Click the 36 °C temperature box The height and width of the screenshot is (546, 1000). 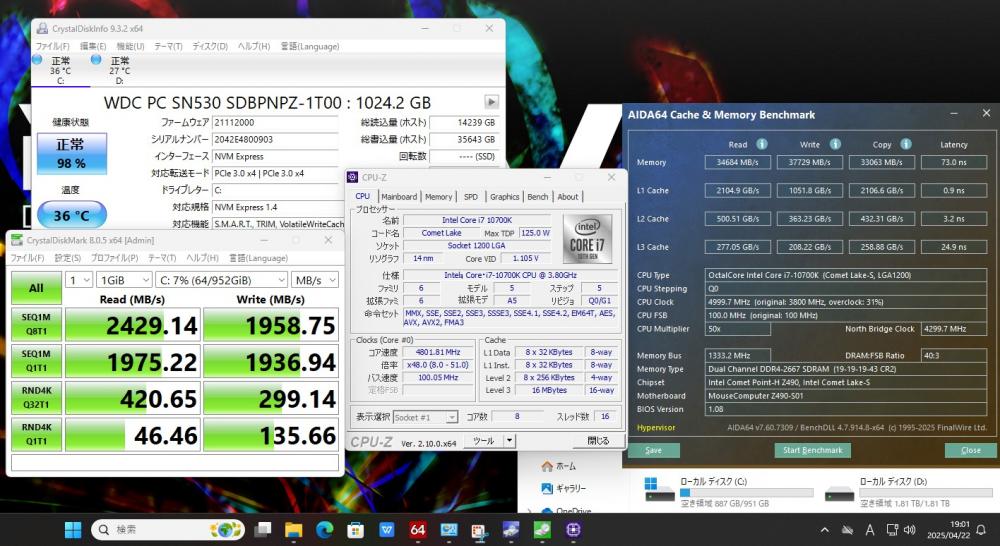(x=71, y=215)
